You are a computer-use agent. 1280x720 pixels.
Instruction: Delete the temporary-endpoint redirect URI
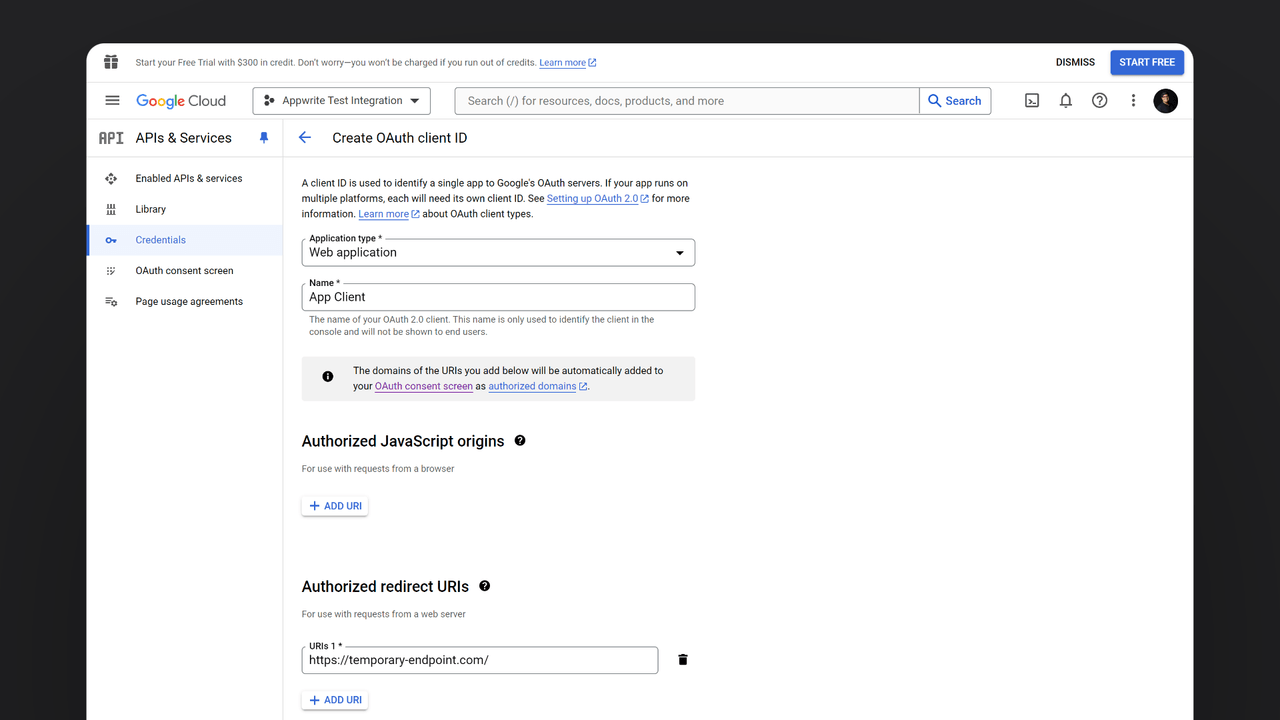(683, 660)
